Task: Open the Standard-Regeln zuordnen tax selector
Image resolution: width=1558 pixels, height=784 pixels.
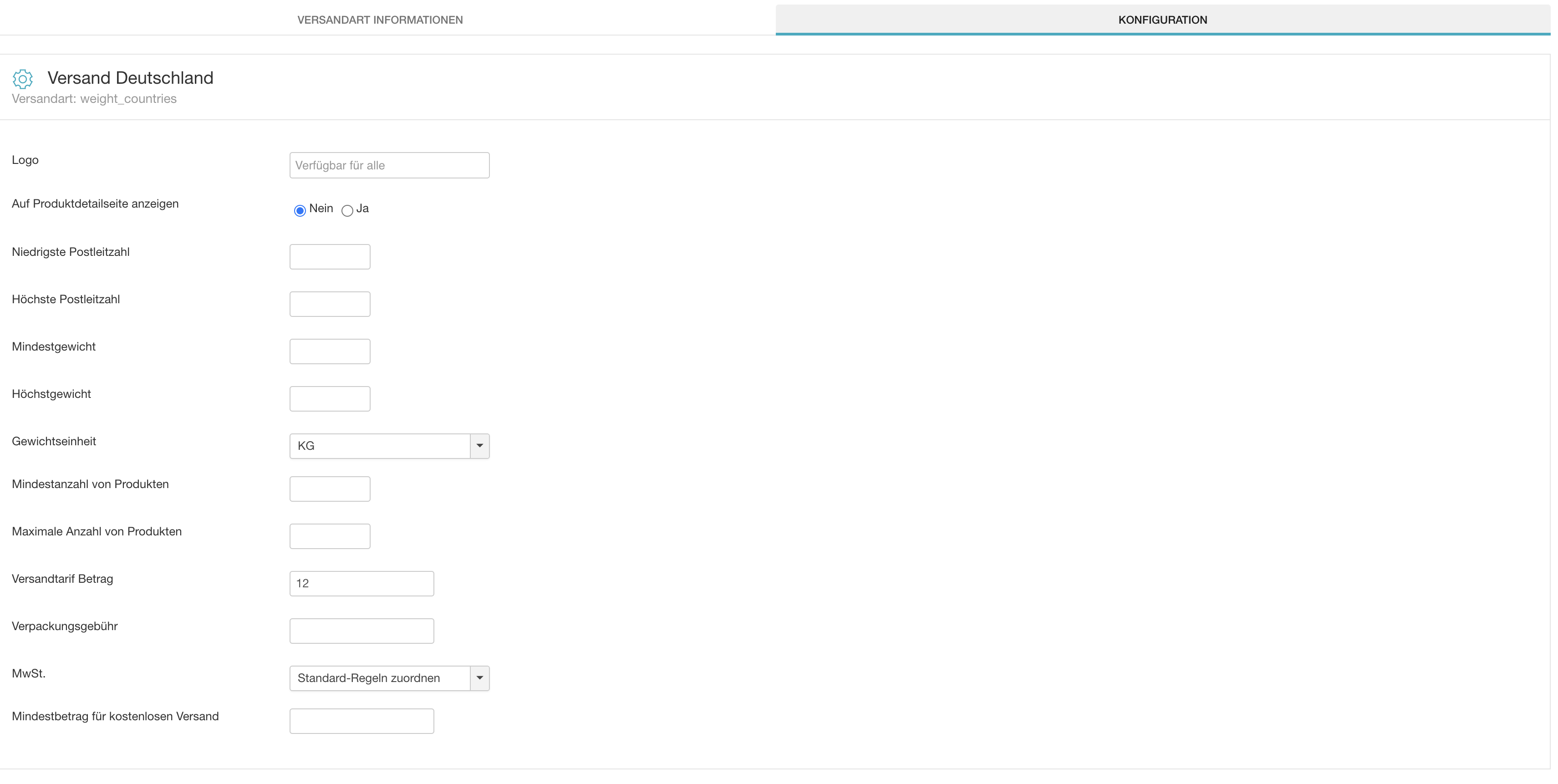Action: coord(380,678)
